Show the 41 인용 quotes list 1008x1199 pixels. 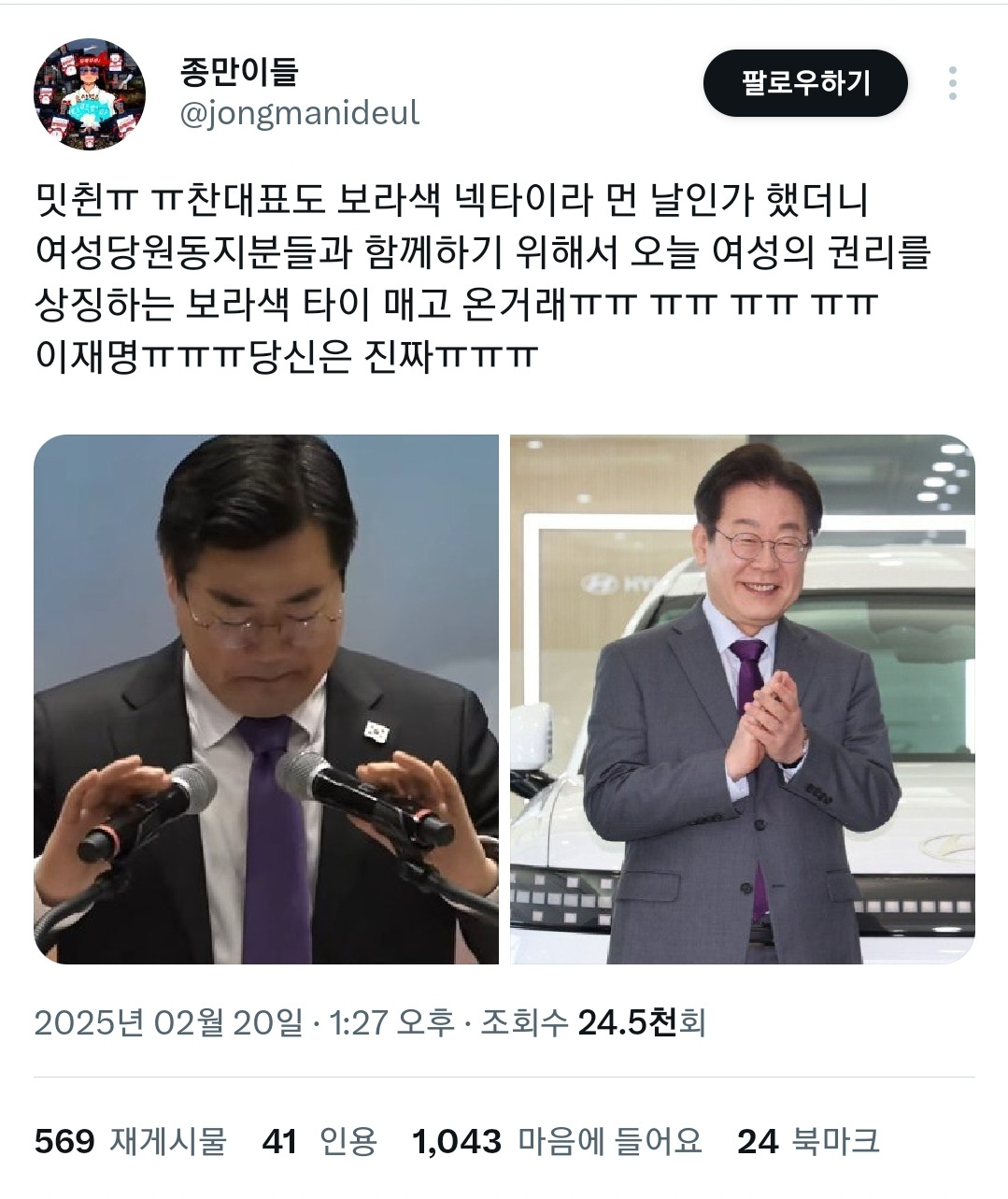tap(319, 1141)
